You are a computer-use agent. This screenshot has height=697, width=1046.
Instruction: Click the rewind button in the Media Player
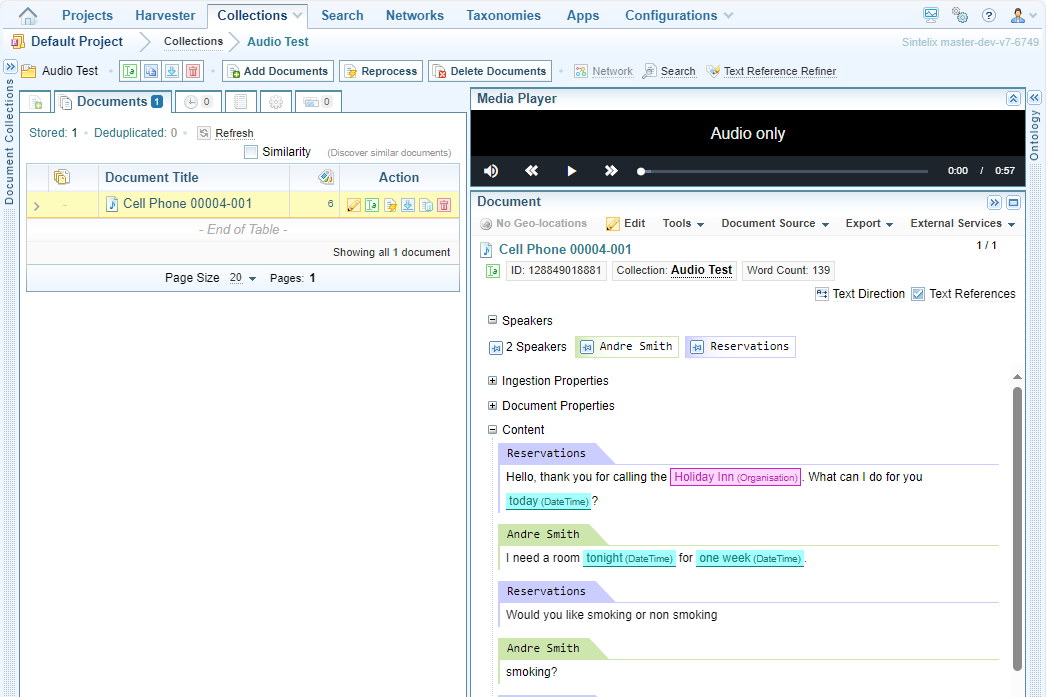(532, 171)
